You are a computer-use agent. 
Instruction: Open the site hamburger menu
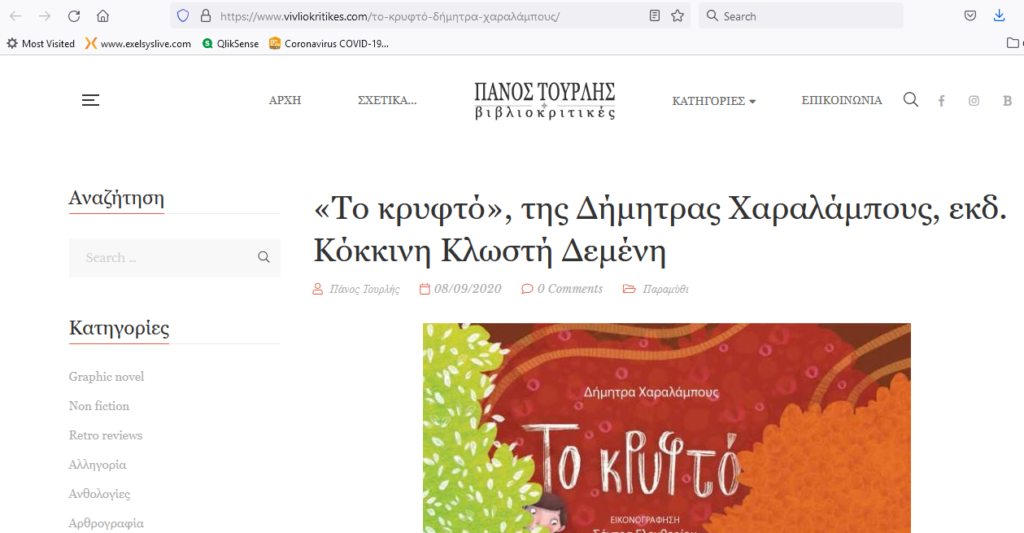coord(91,100)
